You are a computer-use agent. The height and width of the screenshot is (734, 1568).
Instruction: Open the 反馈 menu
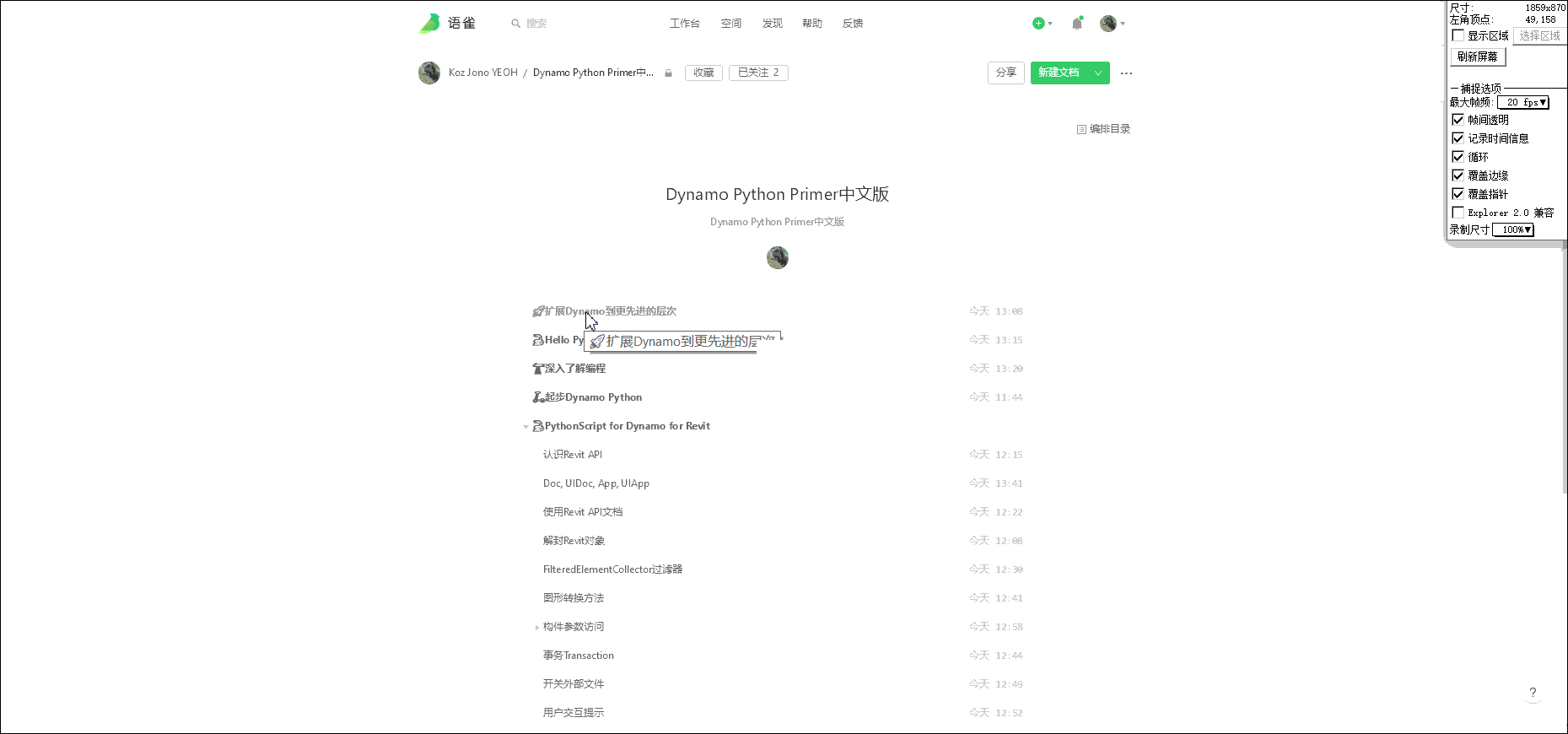[x=853, y=24]
